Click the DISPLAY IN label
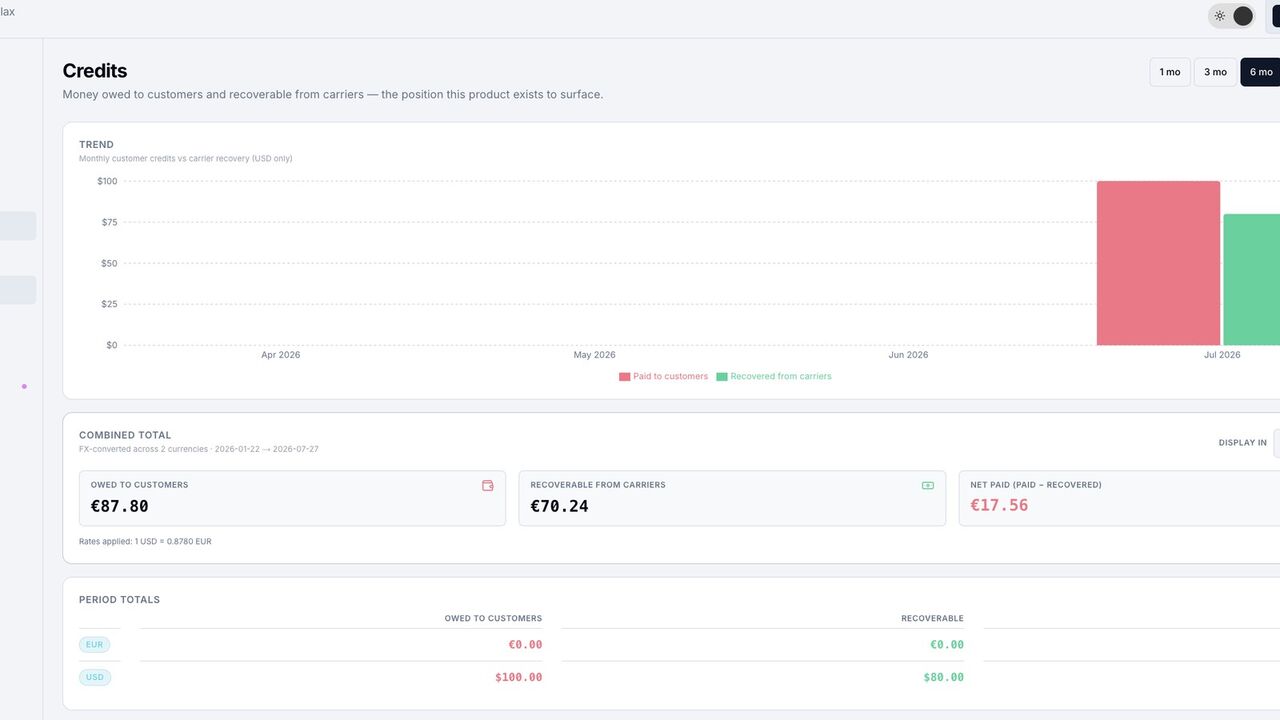The width and height of the screenshot is (1280, 720). pyautogui.click(x=1242, y=443)
